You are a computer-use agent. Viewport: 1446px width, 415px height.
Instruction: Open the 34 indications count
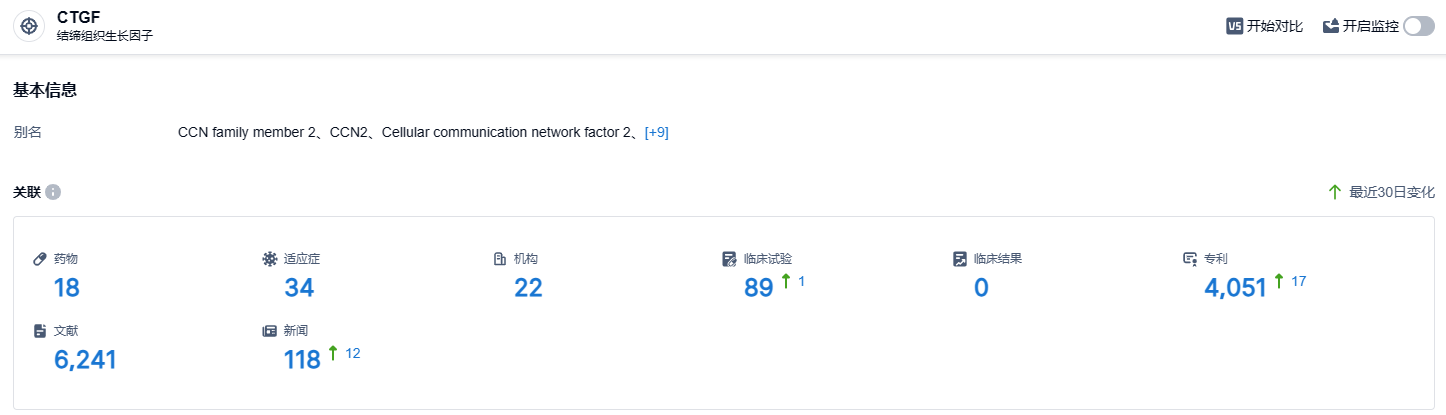[x=299, y=288]
